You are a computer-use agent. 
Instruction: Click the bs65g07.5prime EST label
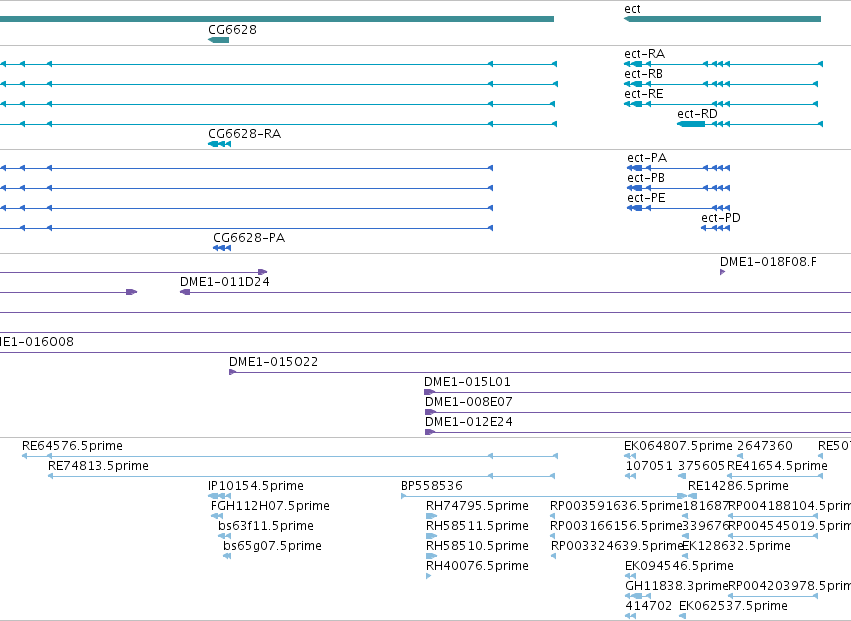(x=272, y=546)
